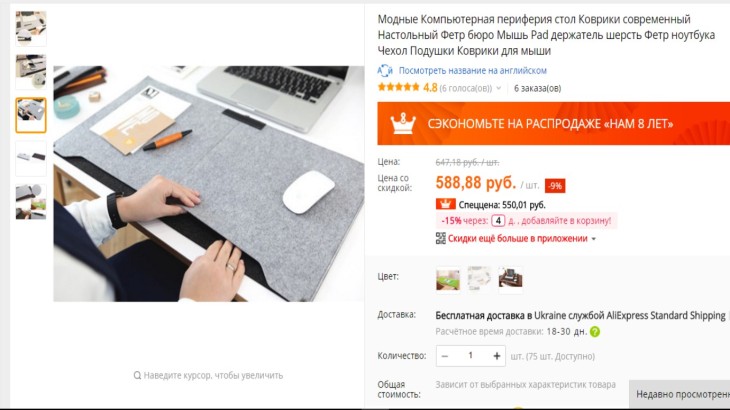
Task: Click the 'СЭКОНОМЬТЕ НА РАСПРОДАЖЕ' sale banner
Action: (554, 123)
